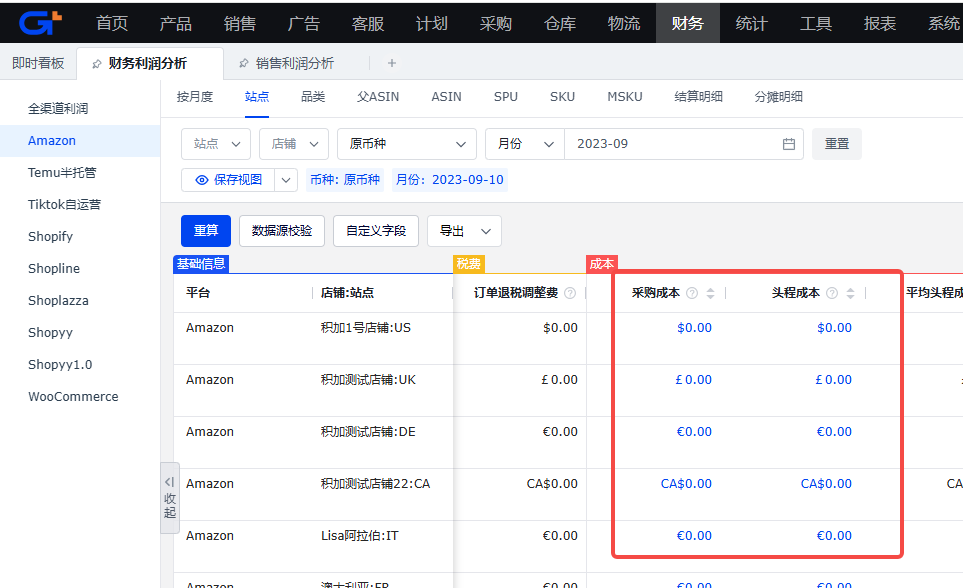Screen dimensions: 963x588
Task: Open the 仓库 top menu
Action: click(x=559, y=23)
